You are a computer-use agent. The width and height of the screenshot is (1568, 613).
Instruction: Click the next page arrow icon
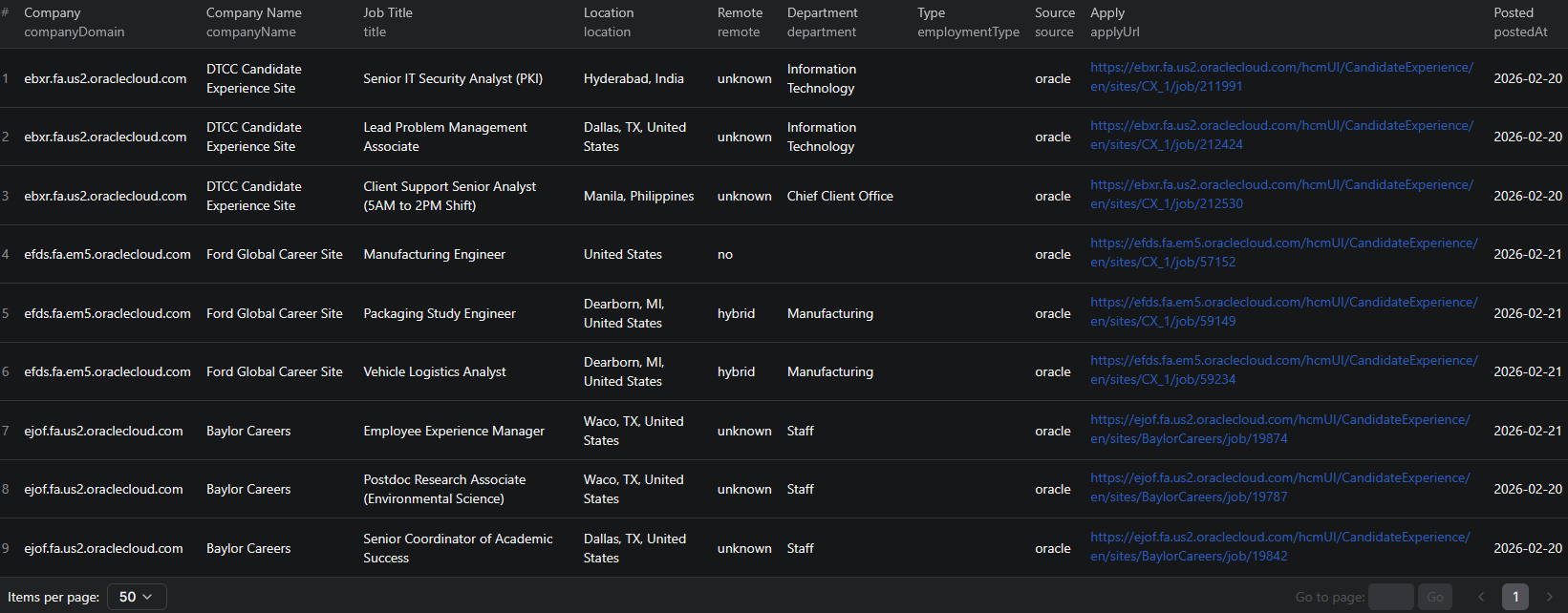click(1550, 597)
